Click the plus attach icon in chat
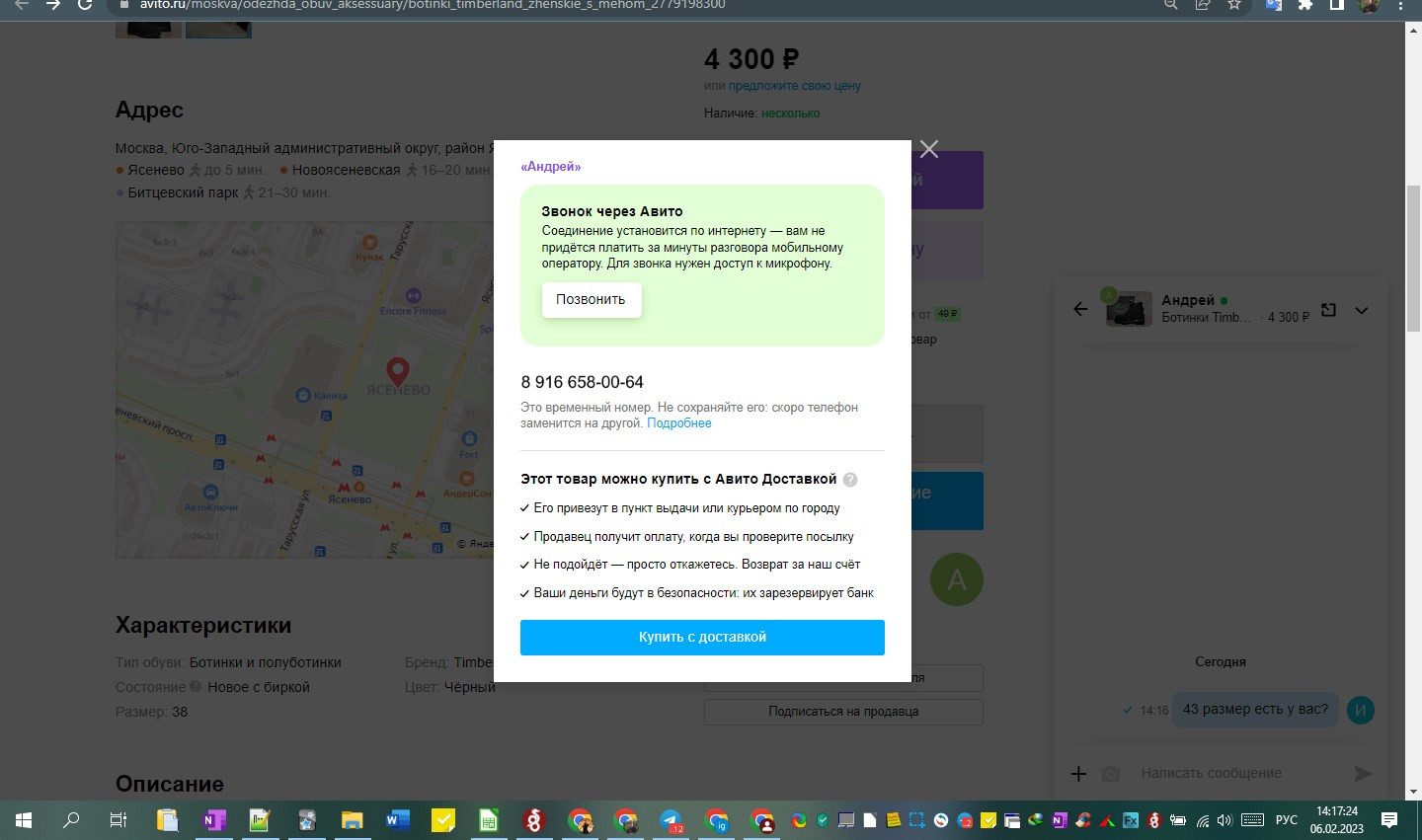Screen dimensions: 1422x840 pos(1078,774)
